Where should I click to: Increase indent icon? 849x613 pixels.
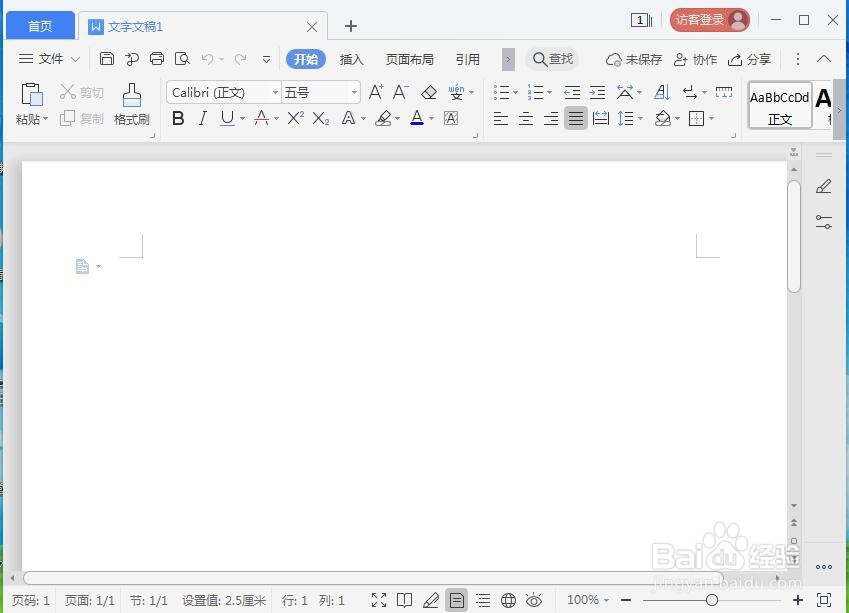(597, 93)
